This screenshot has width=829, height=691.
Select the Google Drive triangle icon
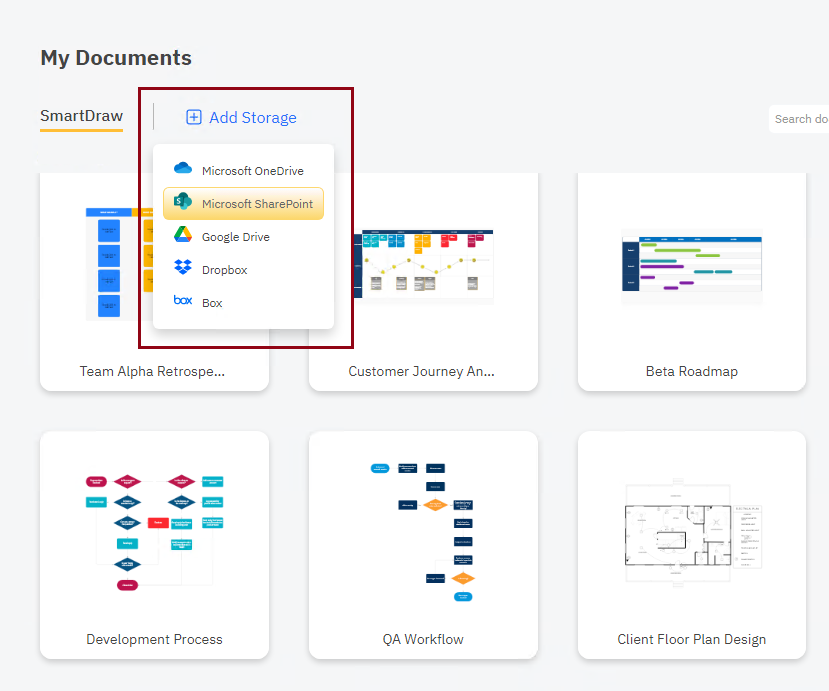[183, 236]
